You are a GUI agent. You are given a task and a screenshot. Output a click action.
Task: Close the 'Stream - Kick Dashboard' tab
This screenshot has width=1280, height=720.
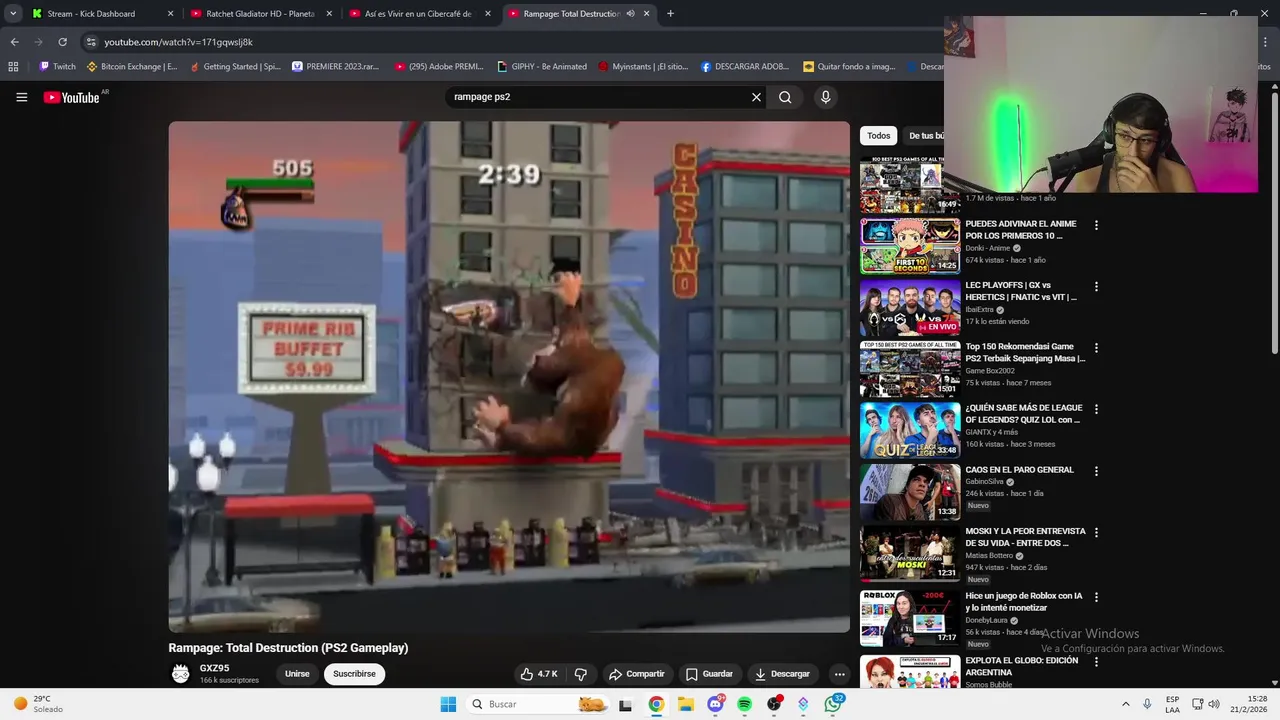point(170,14)
